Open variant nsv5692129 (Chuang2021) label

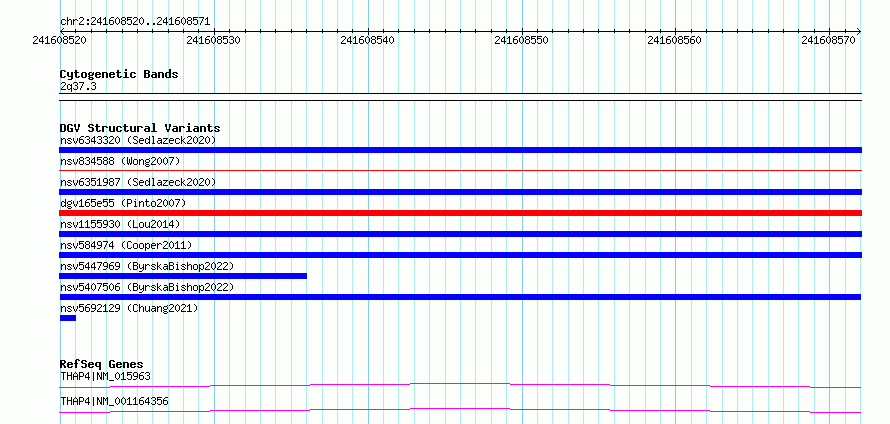click(129, 308)
